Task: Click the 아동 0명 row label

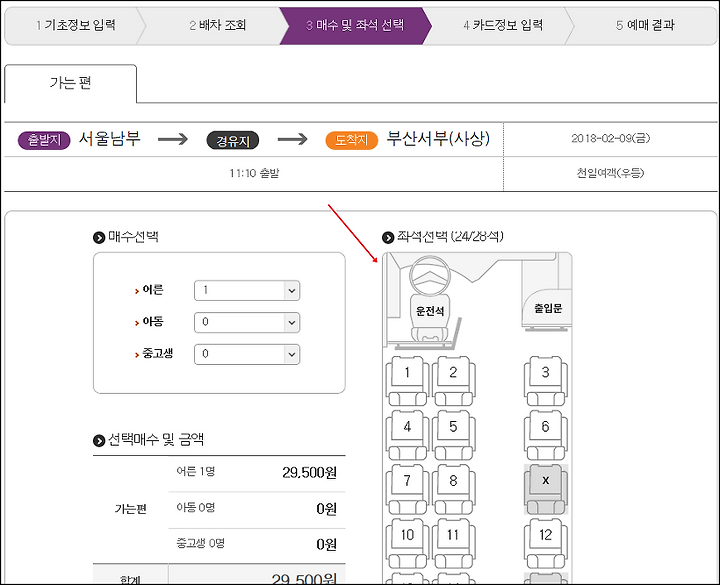Action: (196, 507)
